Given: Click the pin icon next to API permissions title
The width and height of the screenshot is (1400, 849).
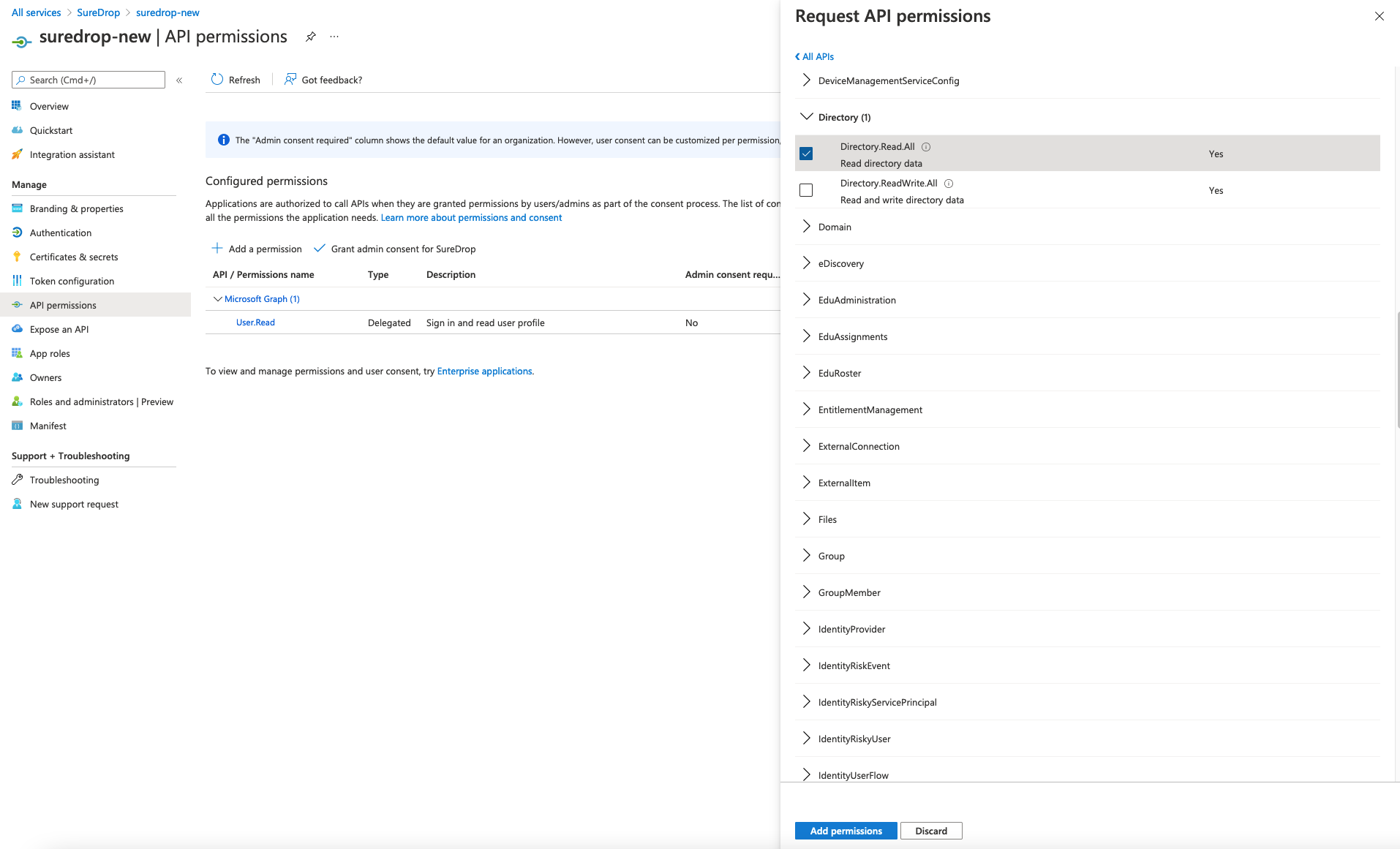Looking at the screenshot, I should [x=311, y=37].
